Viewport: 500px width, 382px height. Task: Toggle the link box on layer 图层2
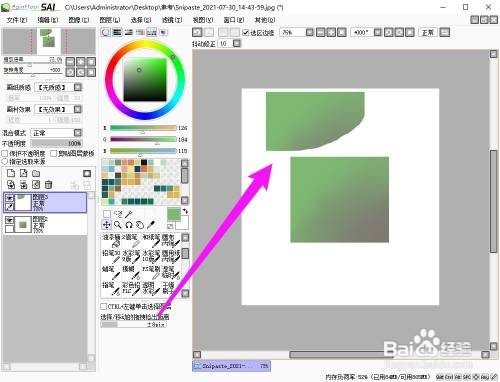10,228
